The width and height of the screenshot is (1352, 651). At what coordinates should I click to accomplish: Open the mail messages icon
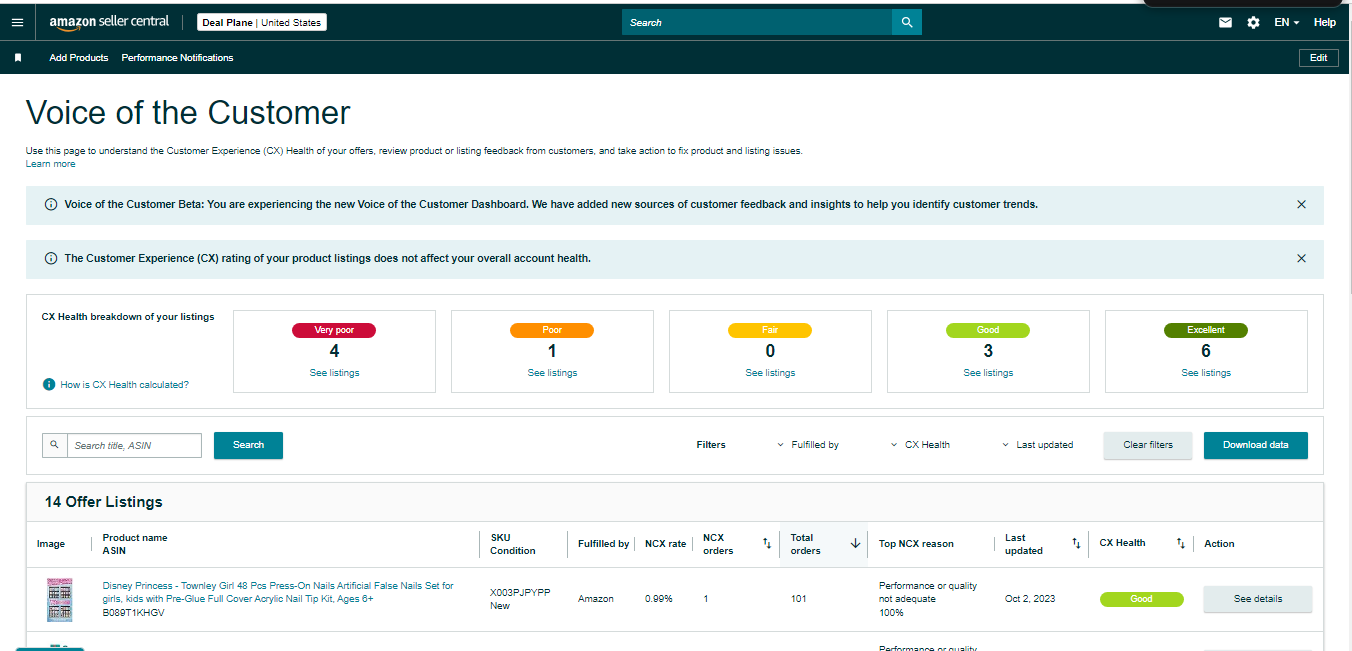[x=1225, y=22]
